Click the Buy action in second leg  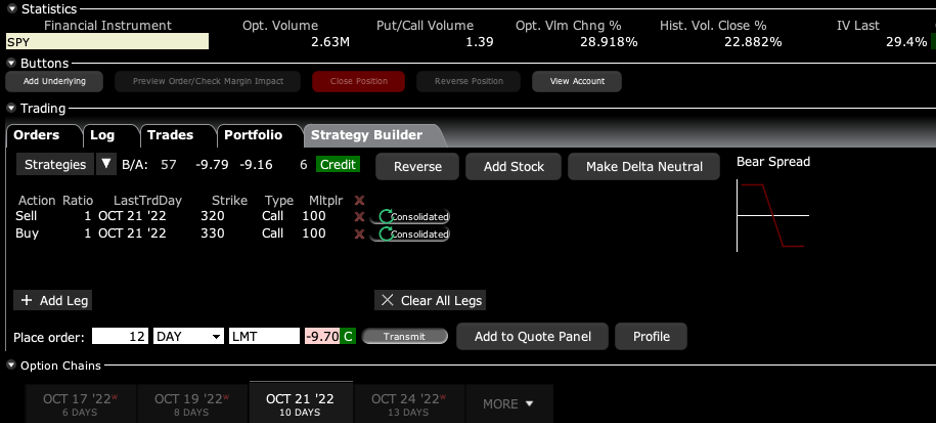click(27, 233)
